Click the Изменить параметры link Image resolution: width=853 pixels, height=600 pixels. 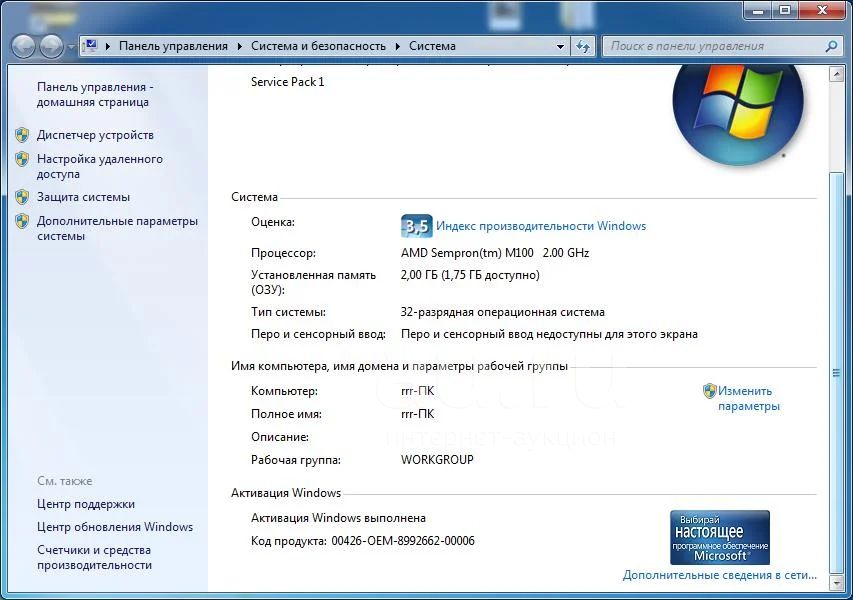tap(749, 398)
